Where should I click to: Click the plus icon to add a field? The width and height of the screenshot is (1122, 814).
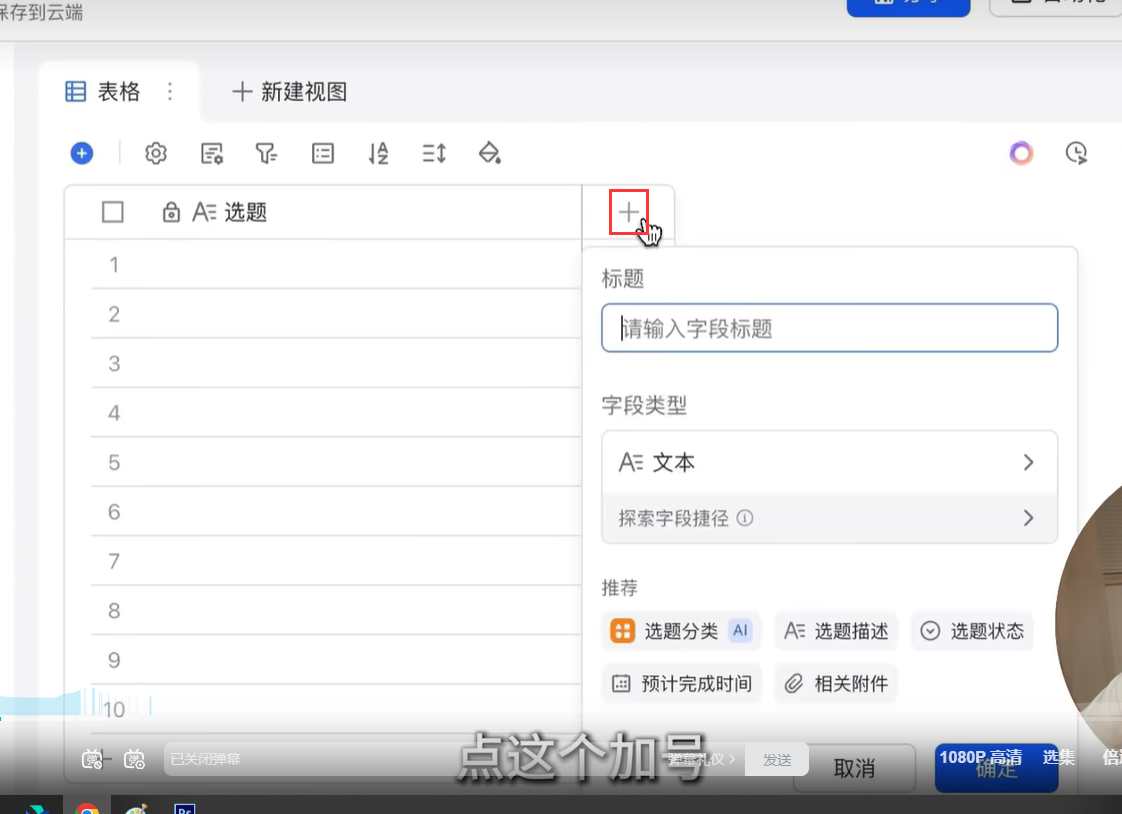point(628,212)
